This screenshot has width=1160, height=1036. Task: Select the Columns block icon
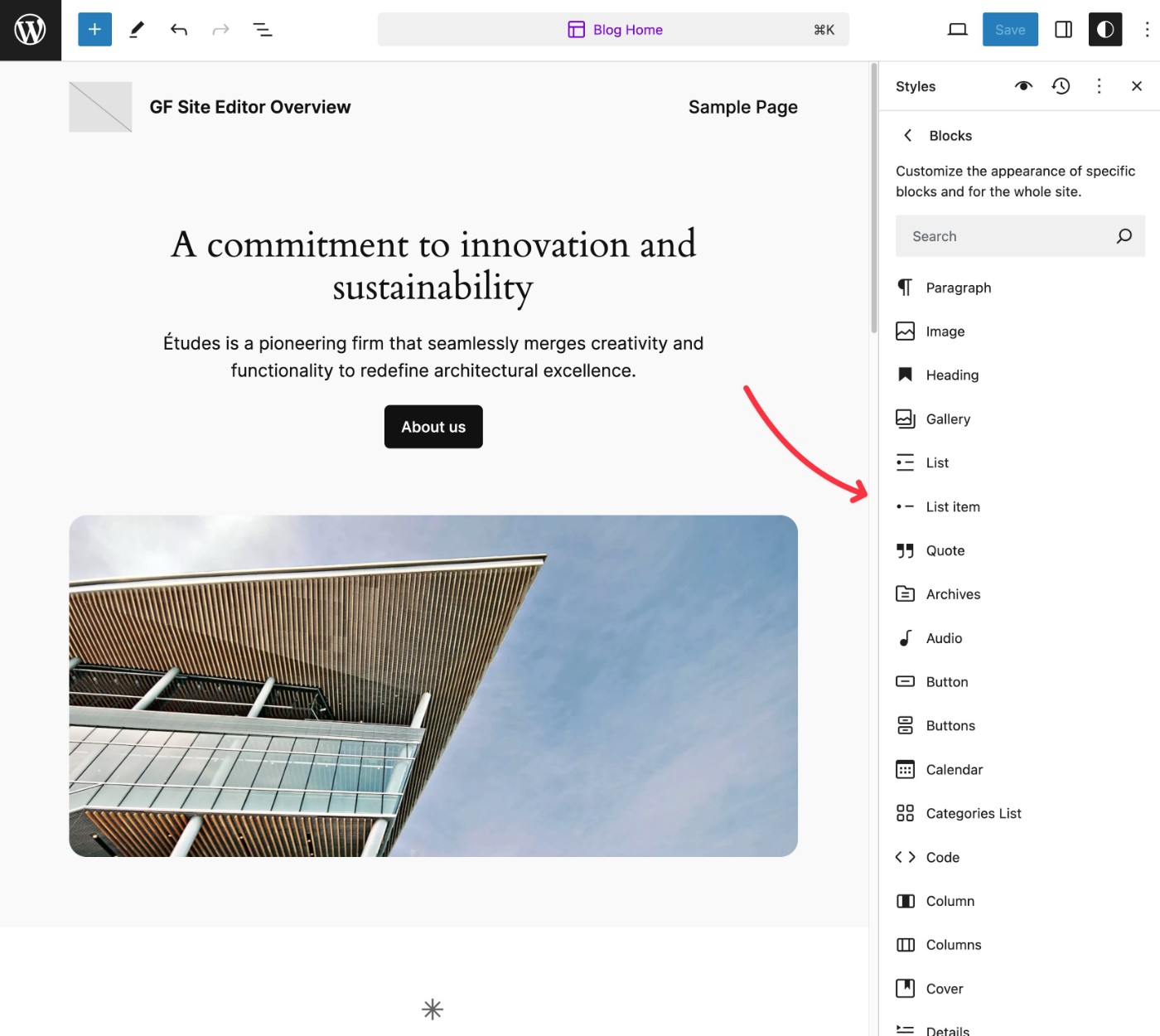pos(906,945)
